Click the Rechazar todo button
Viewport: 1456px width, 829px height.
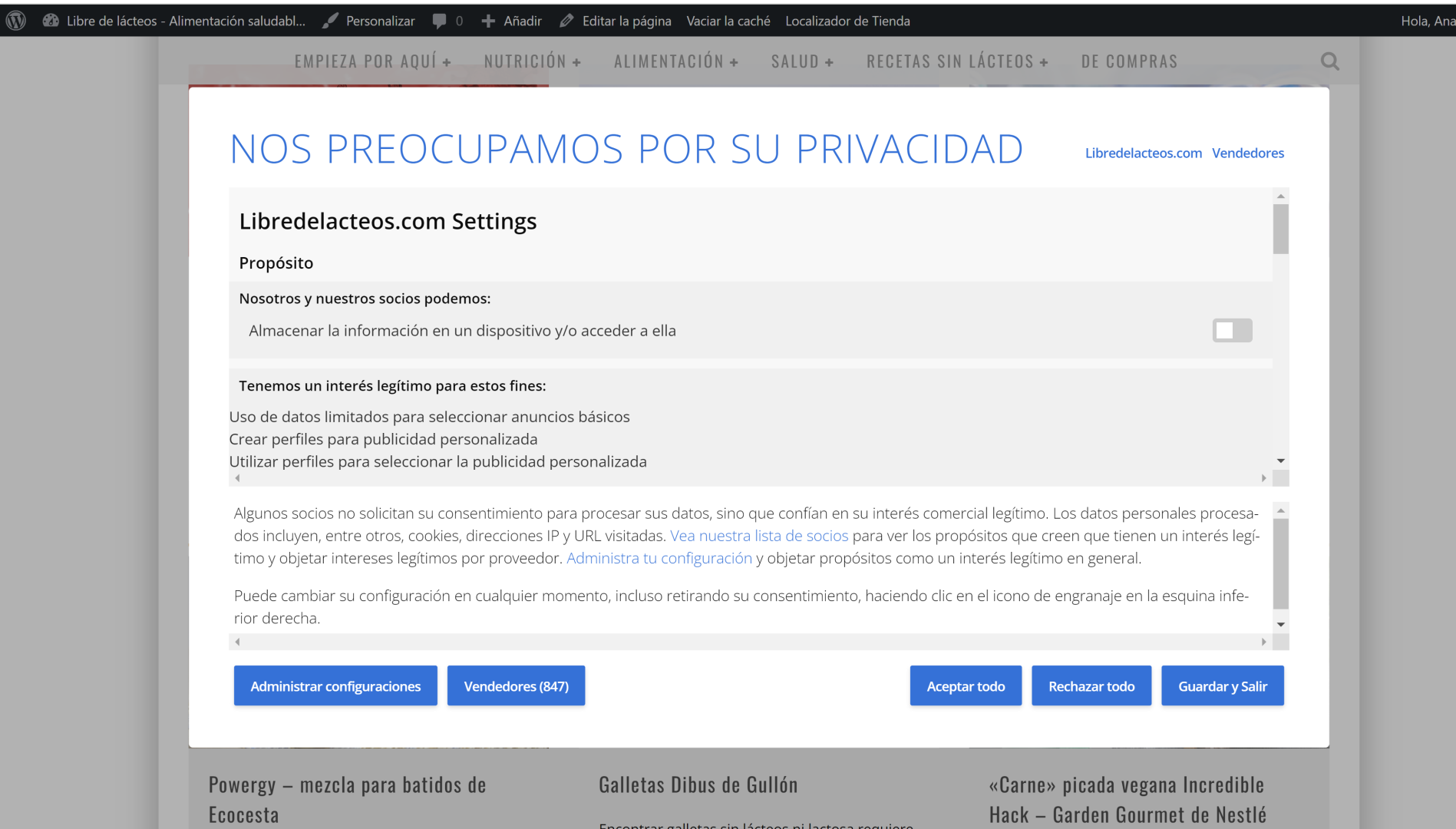[1091, 685]
